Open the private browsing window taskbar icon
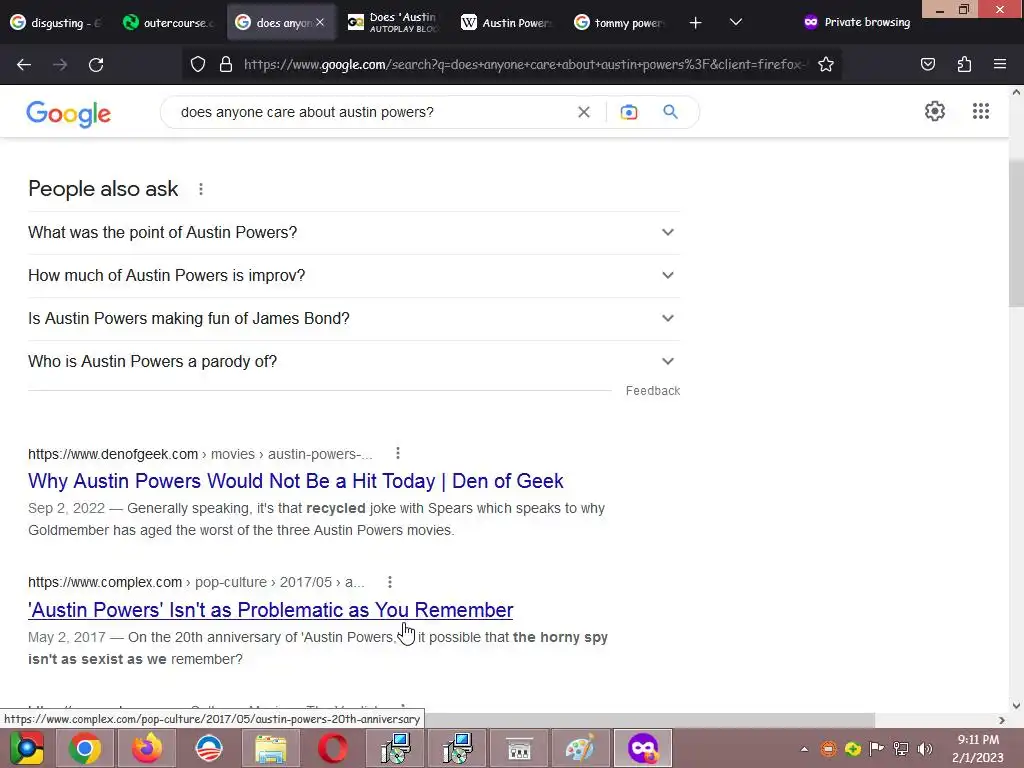 [x=643, y=748]
